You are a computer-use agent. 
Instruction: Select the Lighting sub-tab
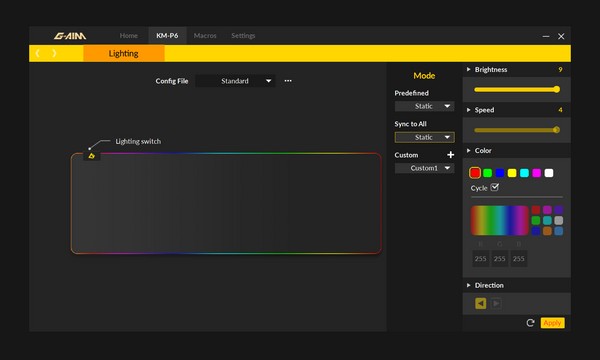(x=124, y=53)
